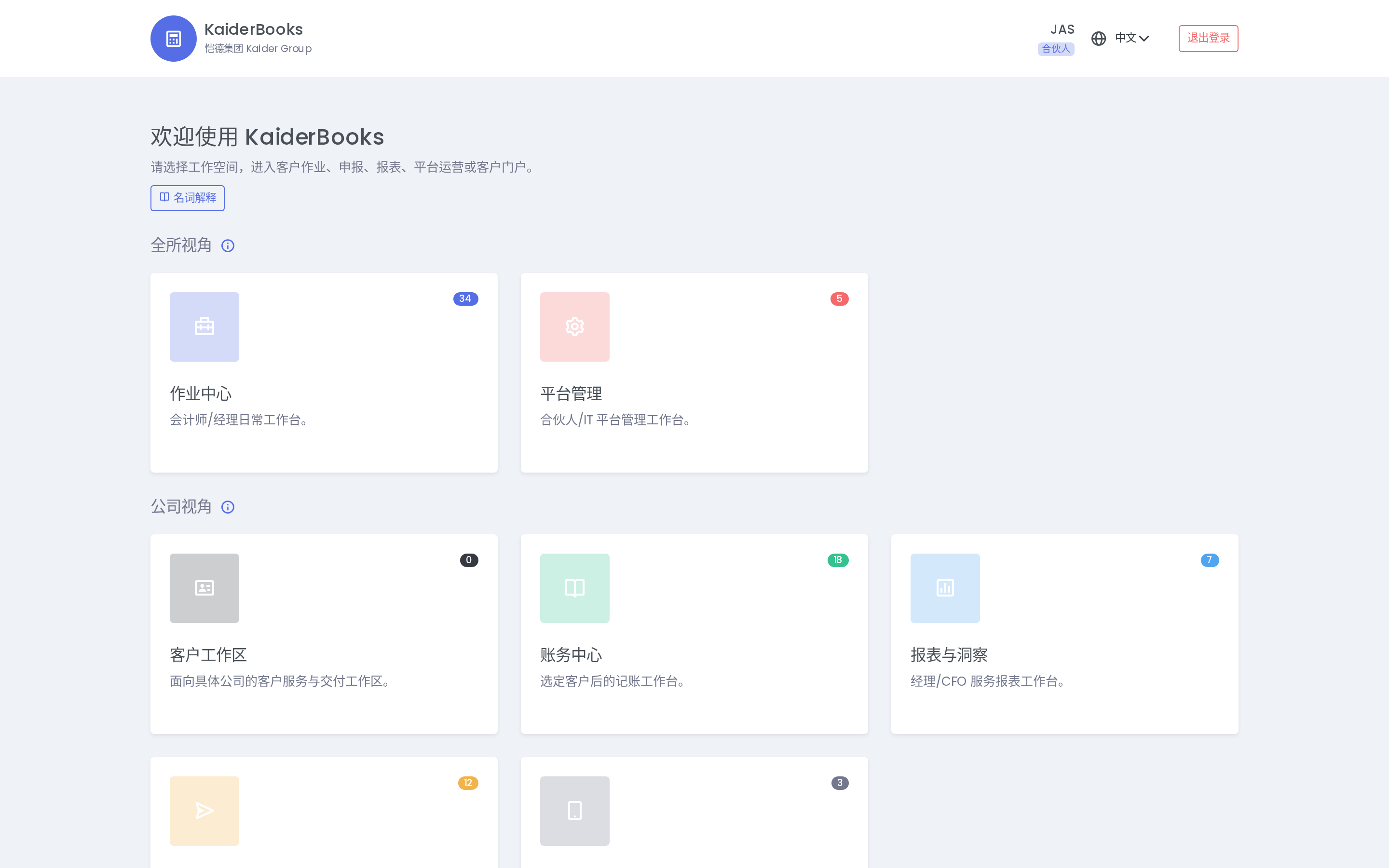
Task: Click the gray 3 badge
Action: (840, 783)
